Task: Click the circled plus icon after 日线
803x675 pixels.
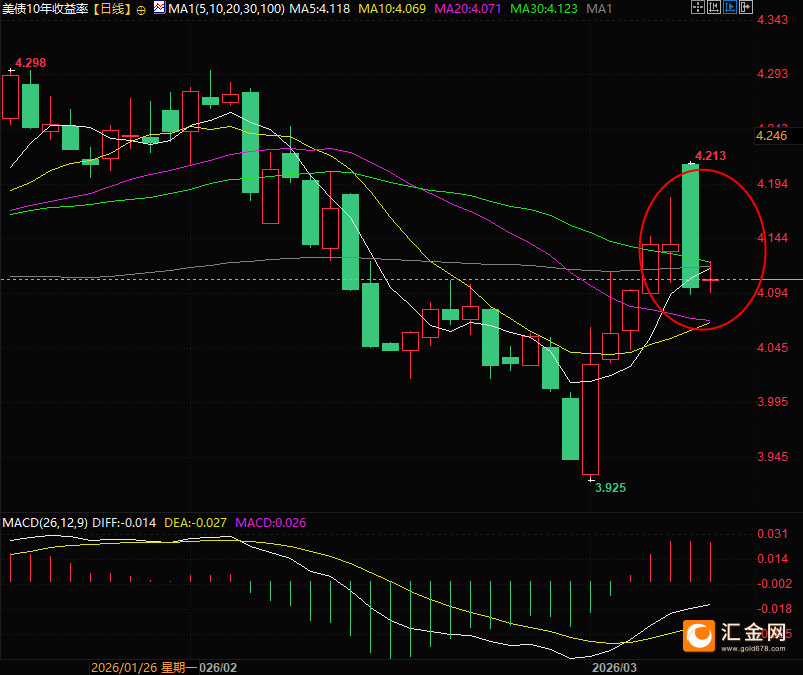Action: pos(141,10)
